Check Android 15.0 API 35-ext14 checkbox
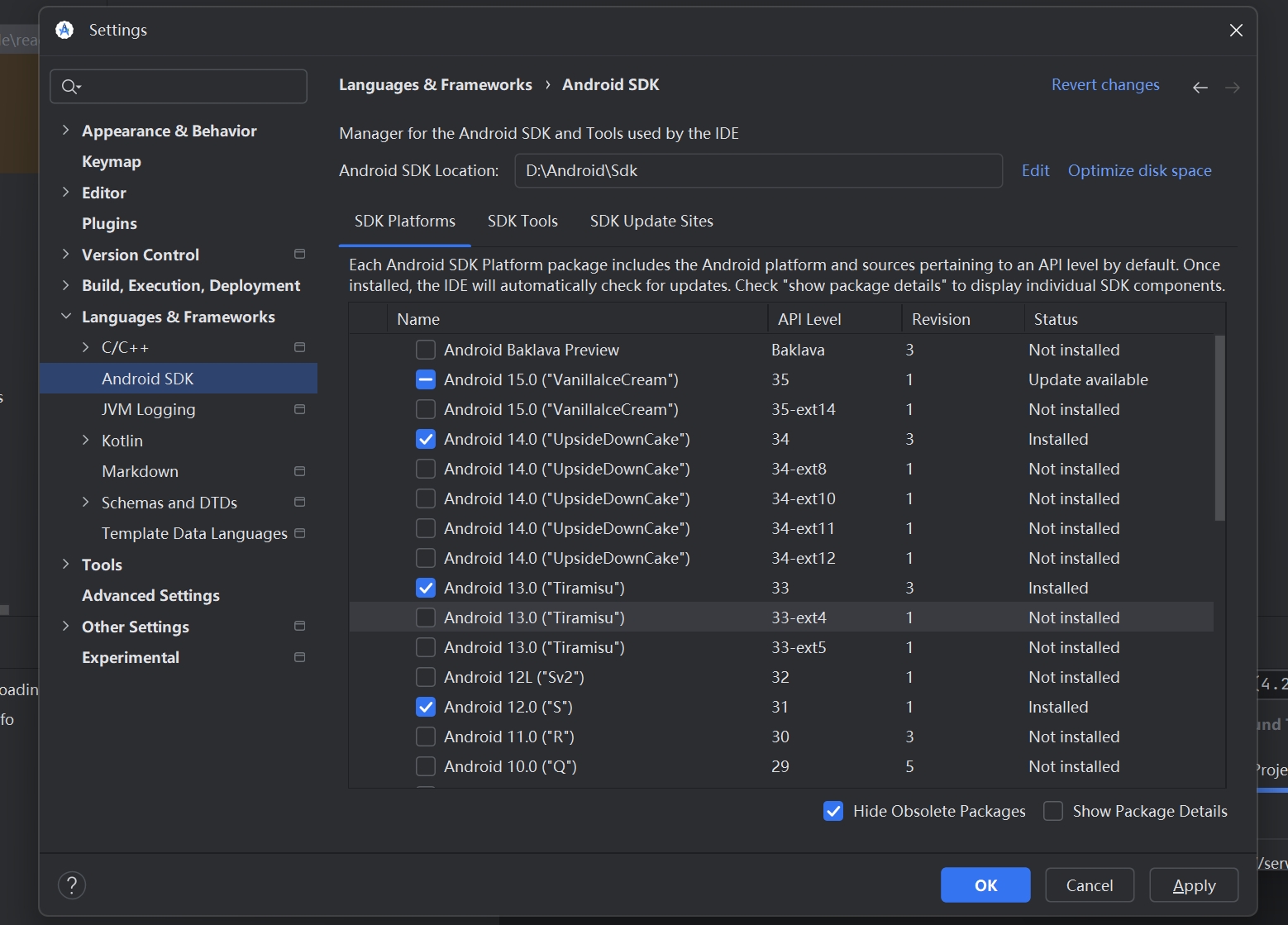Image resolution: width=1288 pixels, height=925 pixels. pos(426,409)
